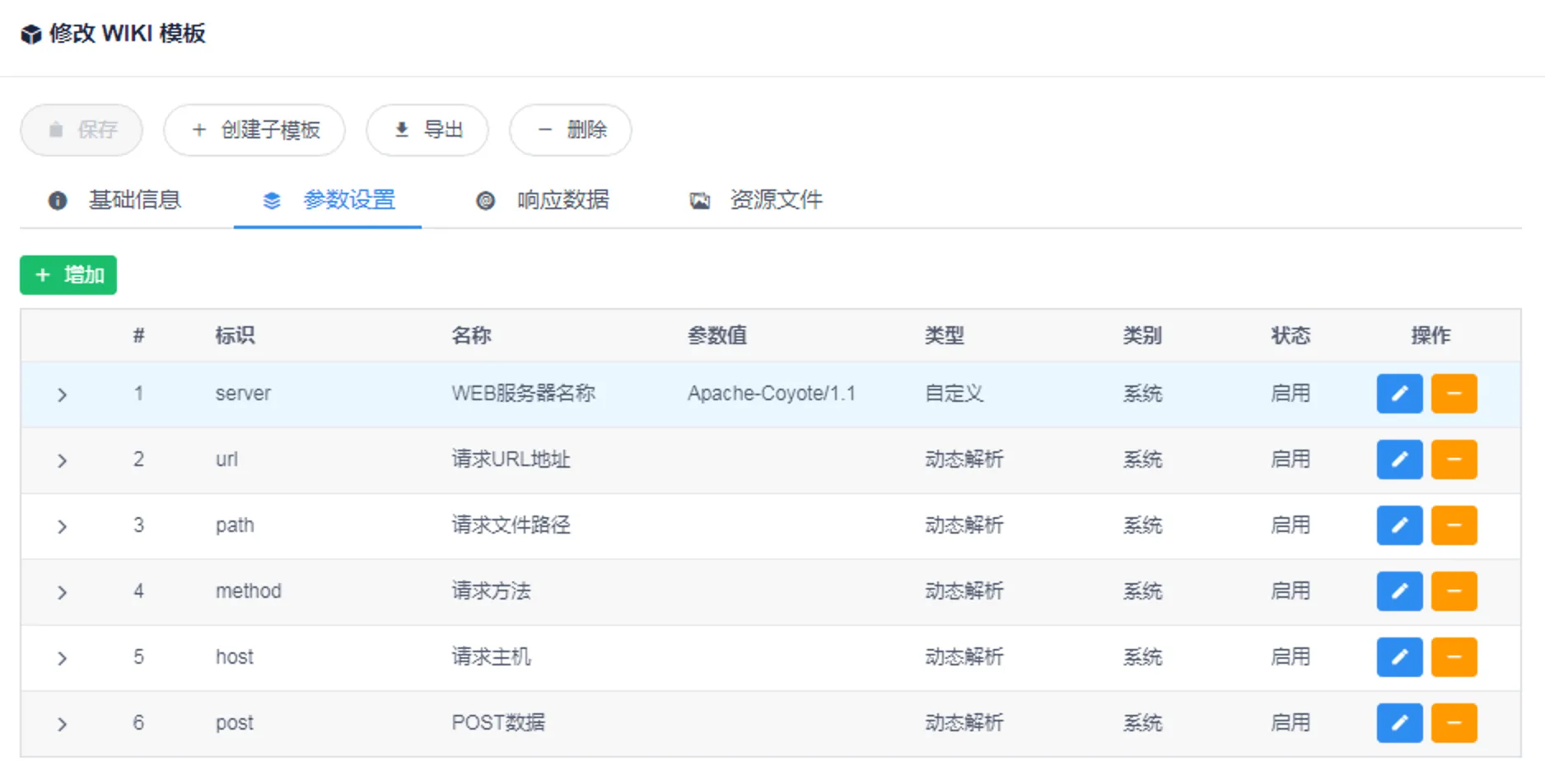The height and width of the screenshot is (784, 1545).
Task: Click the method identifier cell
Action: (x=248, y=591)
